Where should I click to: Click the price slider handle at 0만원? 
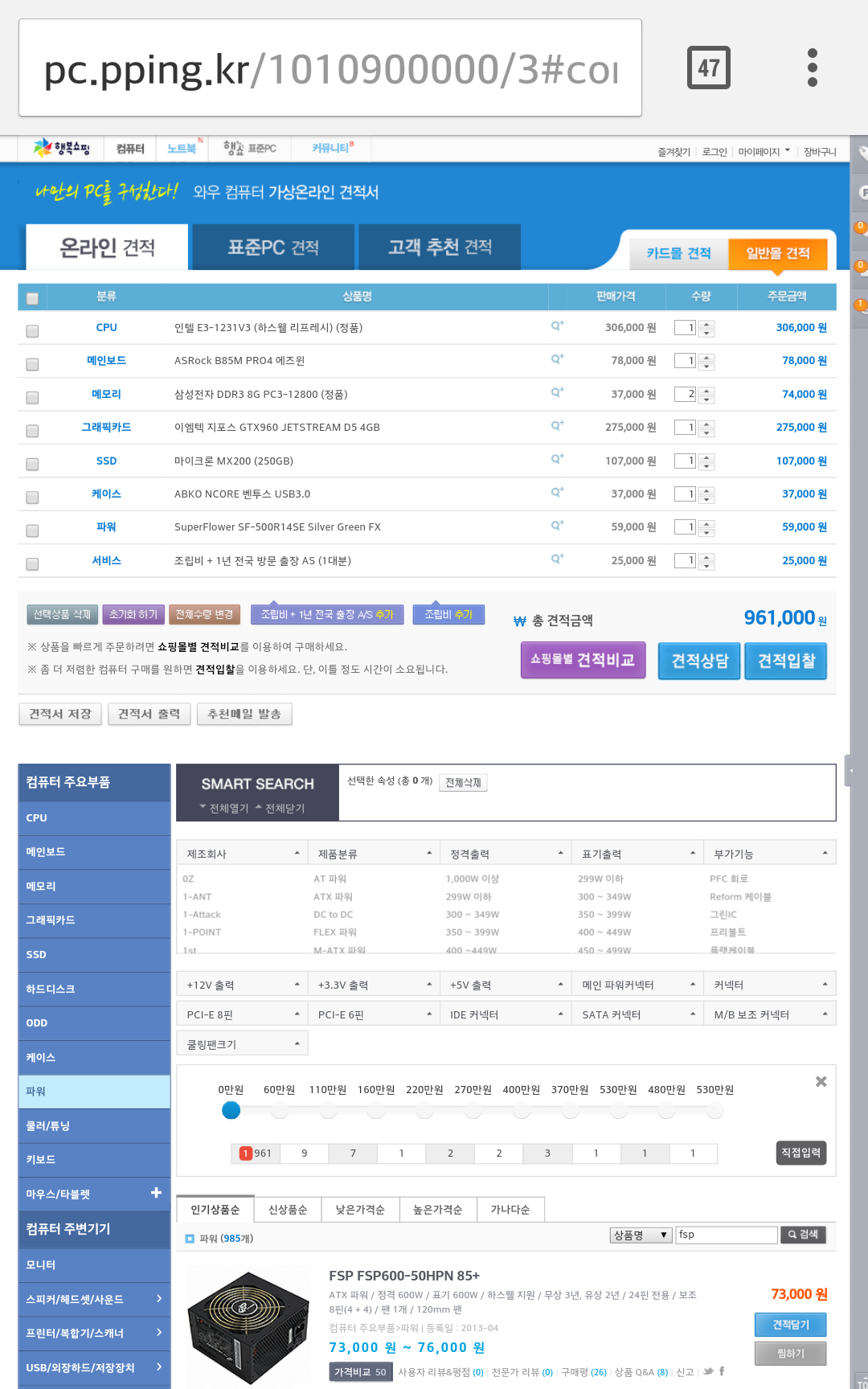coord(231,1110)
